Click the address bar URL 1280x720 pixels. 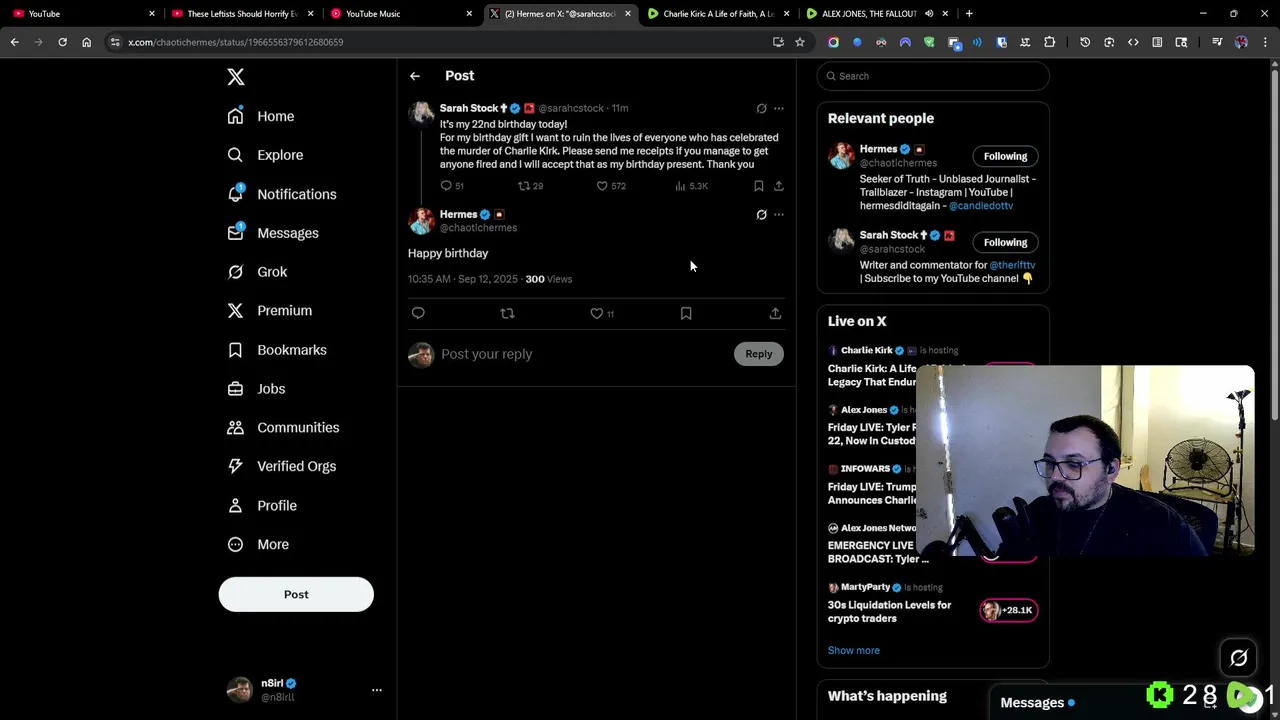[236, 42]
